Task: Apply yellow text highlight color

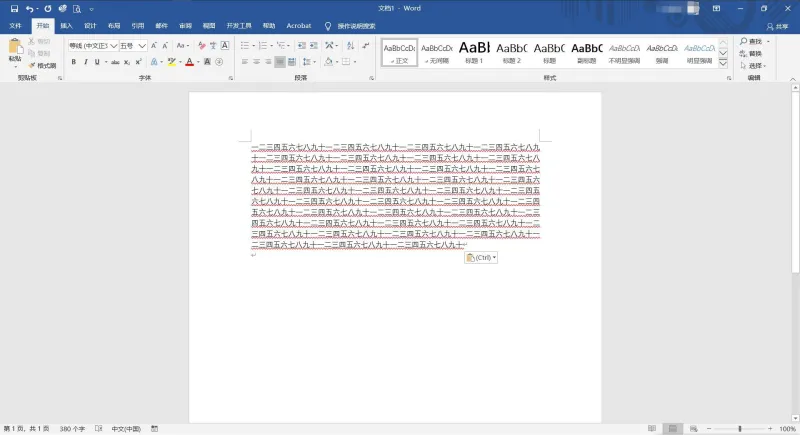Action: point(172,62)
